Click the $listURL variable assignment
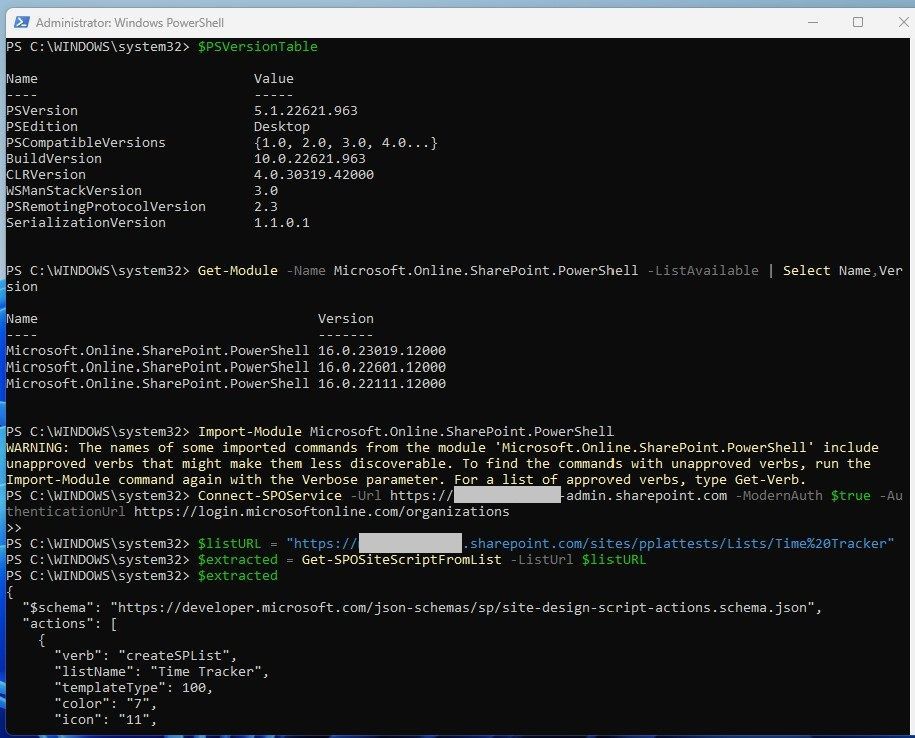This screenshot has height=738, width=915. tap(229, 544)
